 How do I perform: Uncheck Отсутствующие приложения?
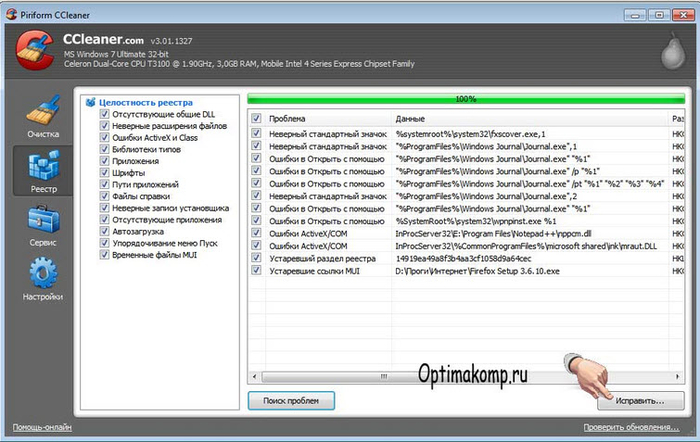(x=104, y=219)
